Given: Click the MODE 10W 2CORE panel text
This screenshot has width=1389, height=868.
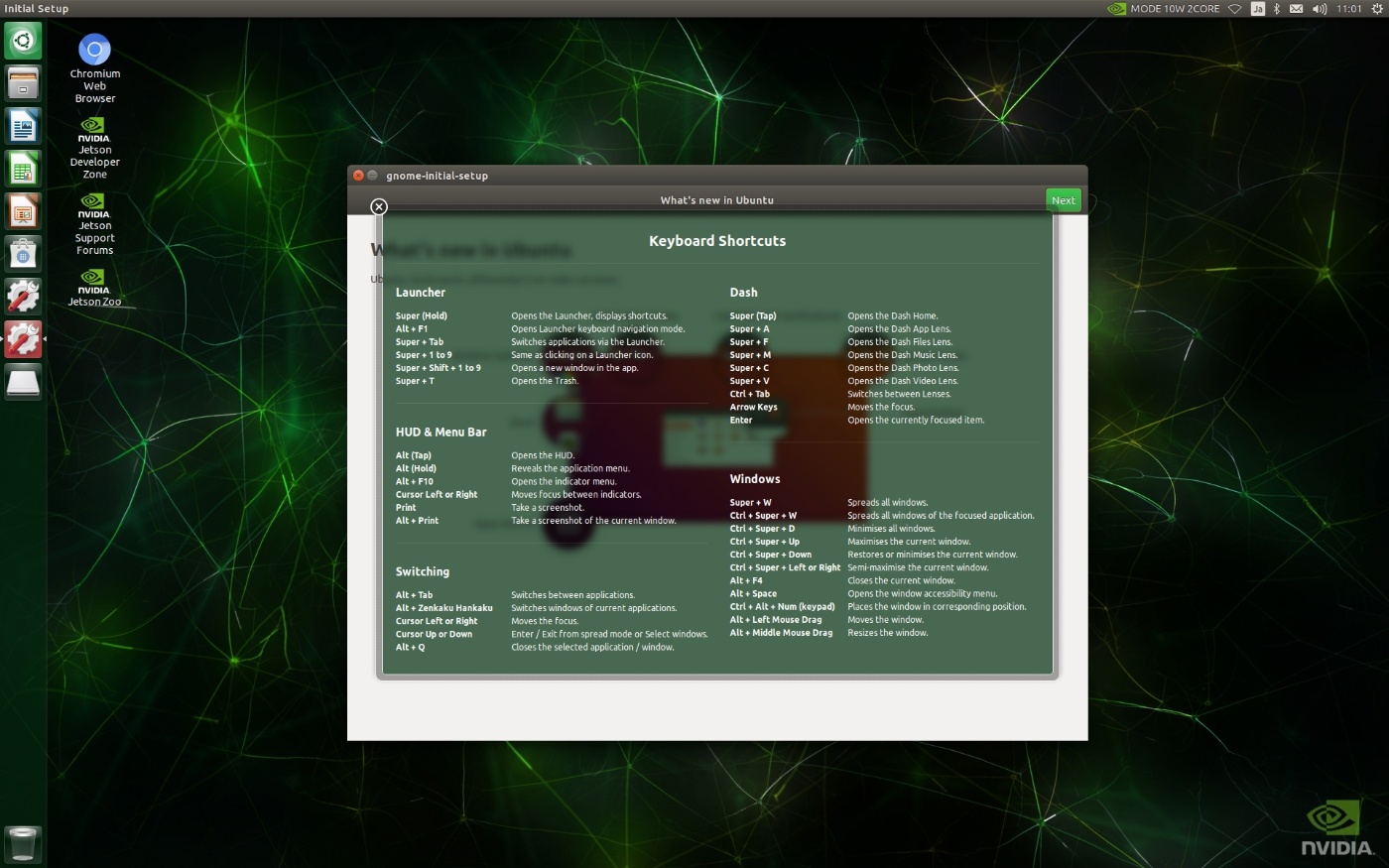Looking at the screenshot, I should pyautogui.click(x=1175, y=9).
